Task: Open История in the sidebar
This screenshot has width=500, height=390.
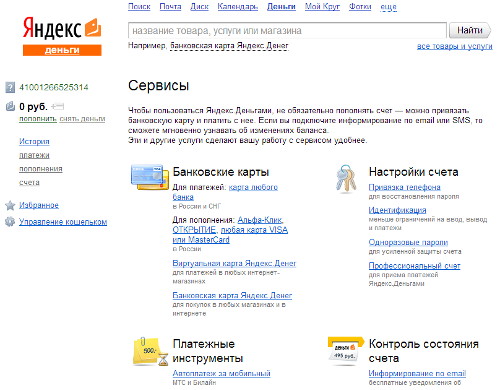Action: tap(34, 141)
